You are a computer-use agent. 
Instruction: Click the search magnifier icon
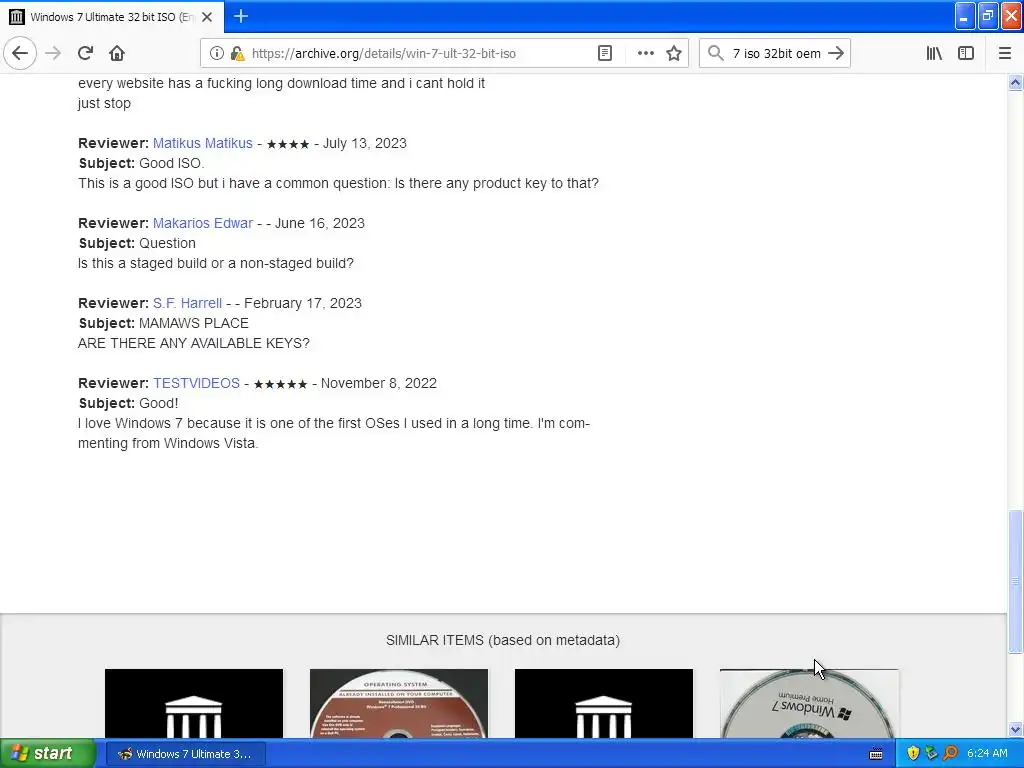[716, 53]
